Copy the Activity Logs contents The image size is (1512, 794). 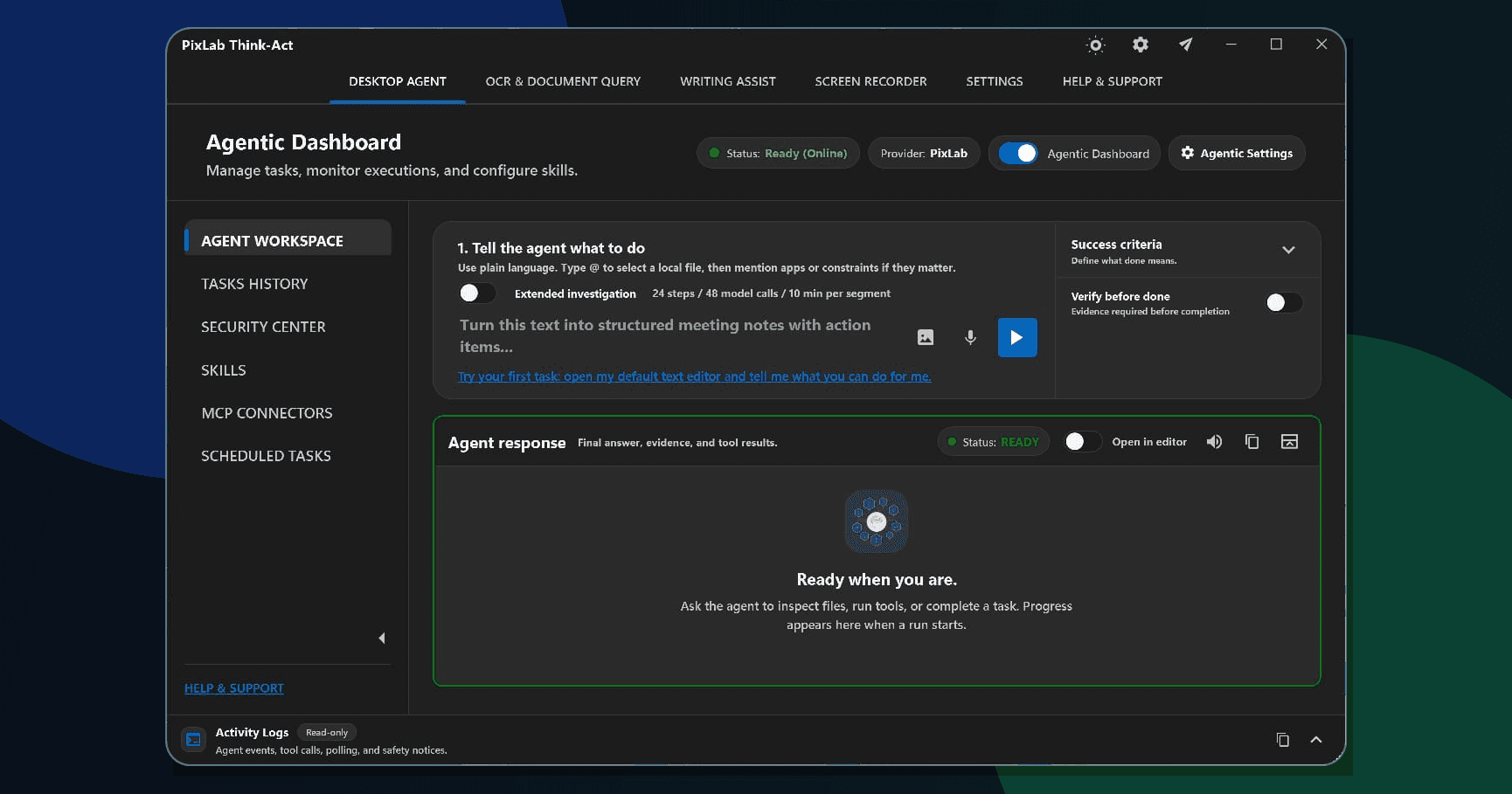coord(1282,740)
